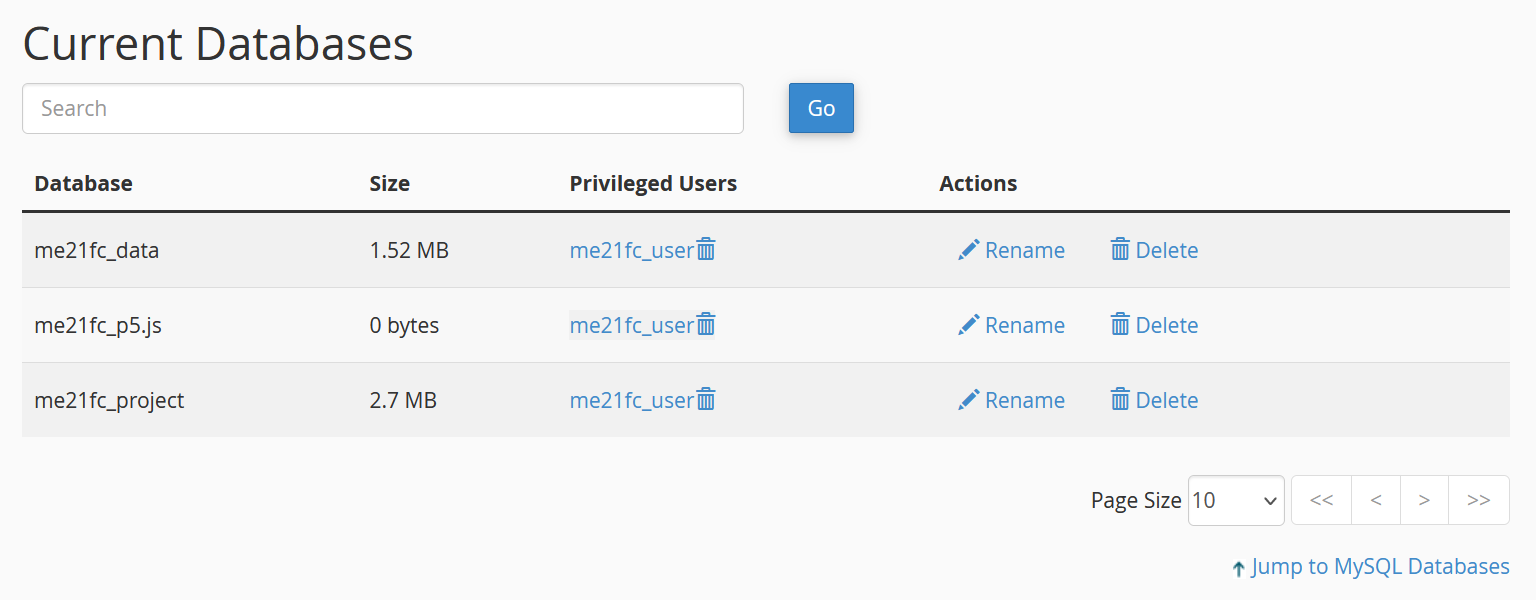Click trash icon beside me21fc_user for me21fc_data
The image size is (1536, 600).
click(706, 250)
